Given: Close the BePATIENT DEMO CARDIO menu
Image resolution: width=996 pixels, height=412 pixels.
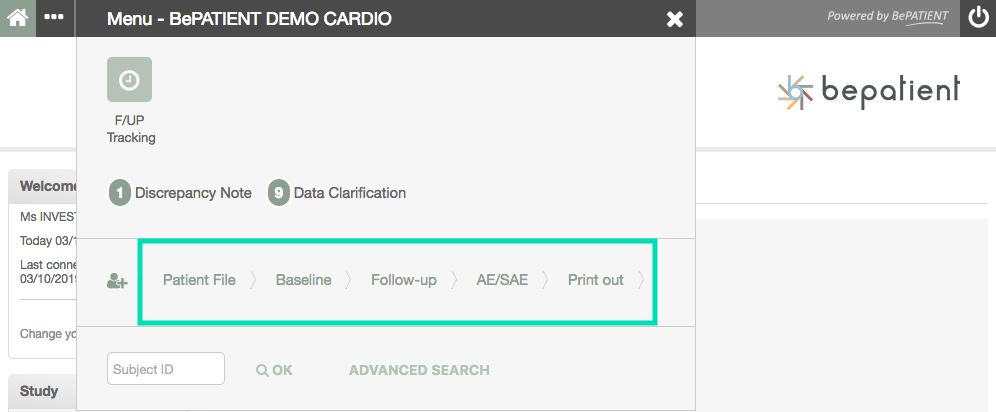Looking at the screenshot, I should (675, 19).
